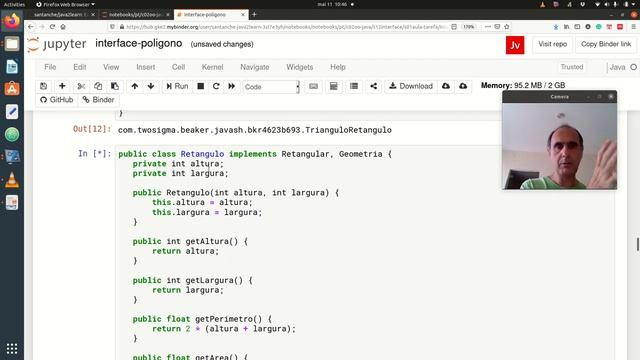Cut the selected cell with the scissors icon
Screen dimensions: 640x360
[x=81, y=86]
